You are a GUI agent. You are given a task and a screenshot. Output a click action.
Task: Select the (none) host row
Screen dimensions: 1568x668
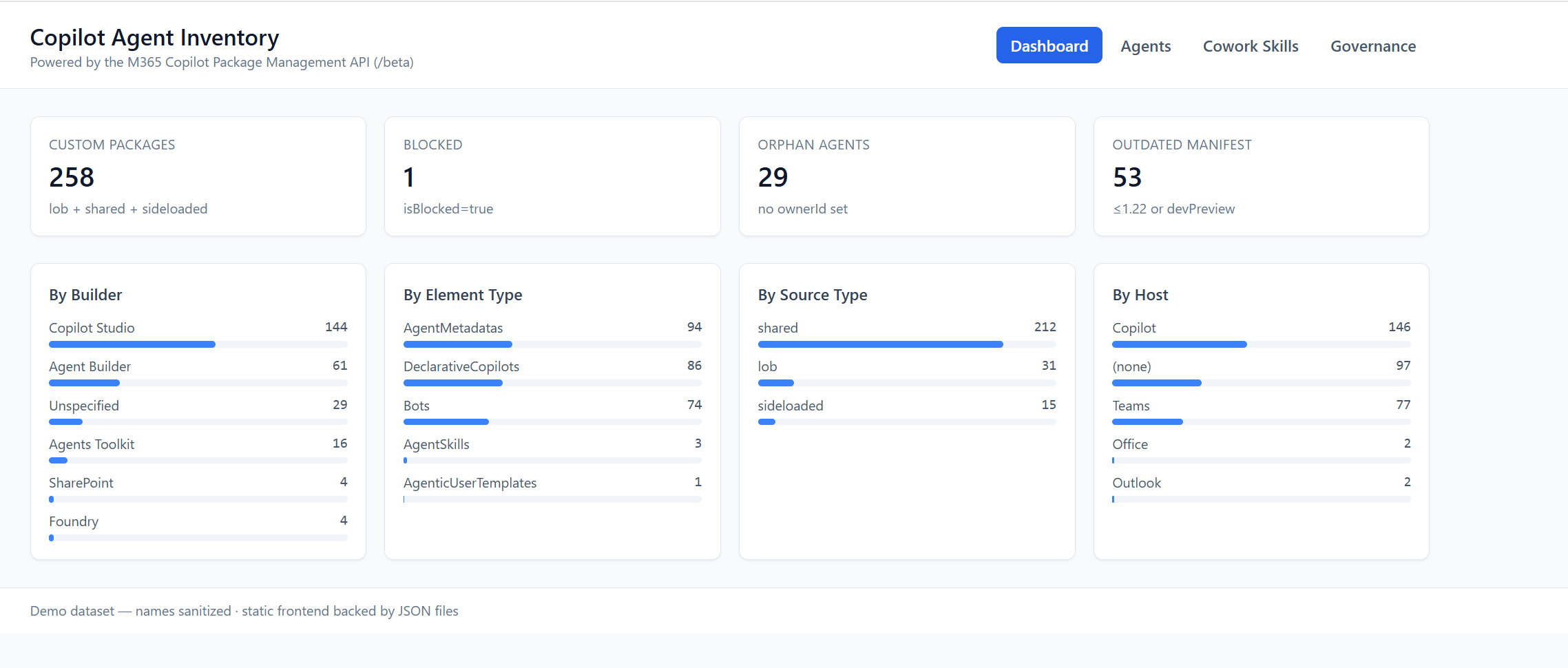pos(1262,373)
